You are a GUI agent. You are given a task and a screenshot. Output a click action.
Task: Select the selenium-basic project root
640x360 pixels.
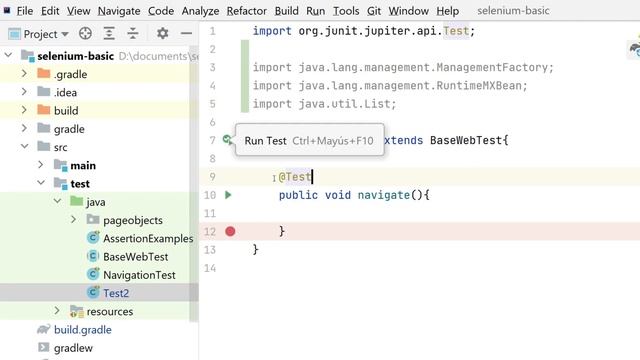[x=75, y=56]
